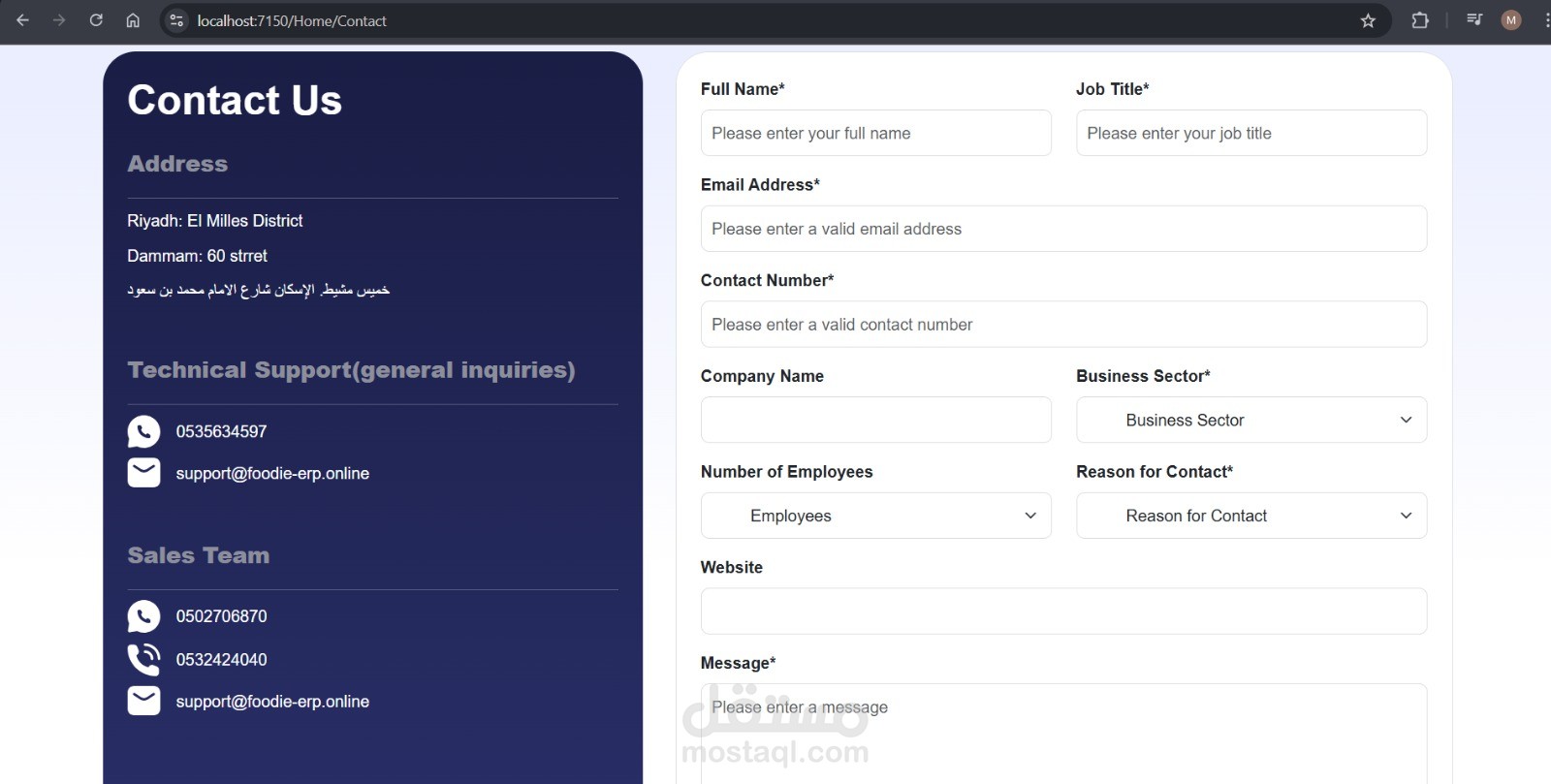Click the Riyadh: El Milles District address
This screenshot has width=1551, height=784.
214,221
